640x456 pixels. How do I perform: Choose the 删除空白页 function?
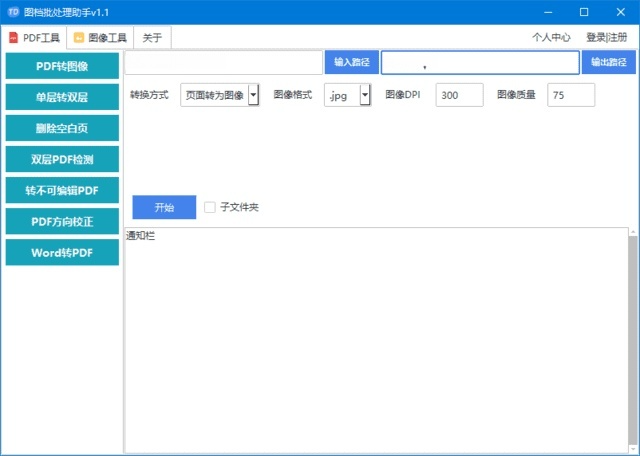62,128
